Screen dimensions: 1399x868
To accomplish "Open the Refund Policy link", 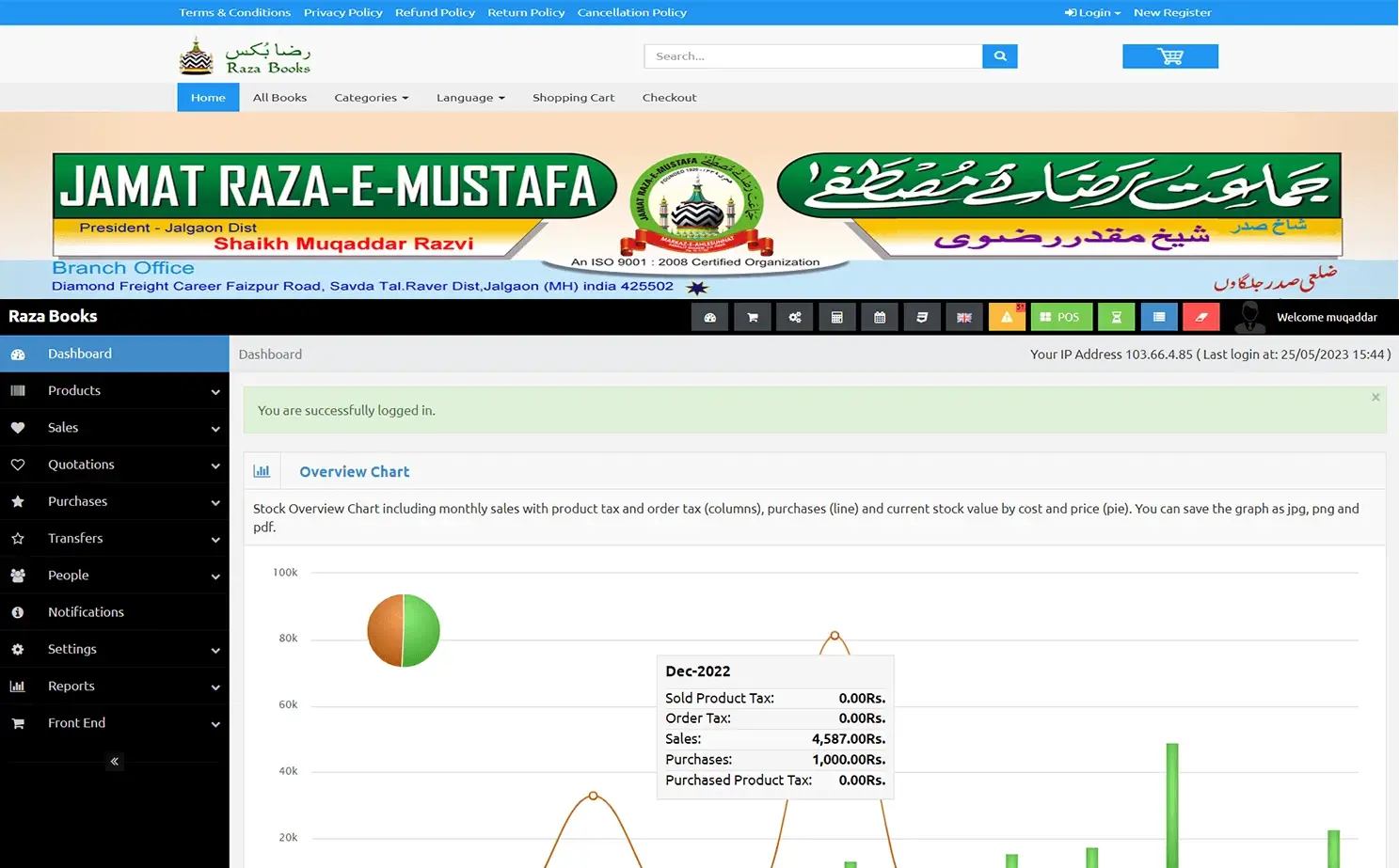I will point(435,12).
